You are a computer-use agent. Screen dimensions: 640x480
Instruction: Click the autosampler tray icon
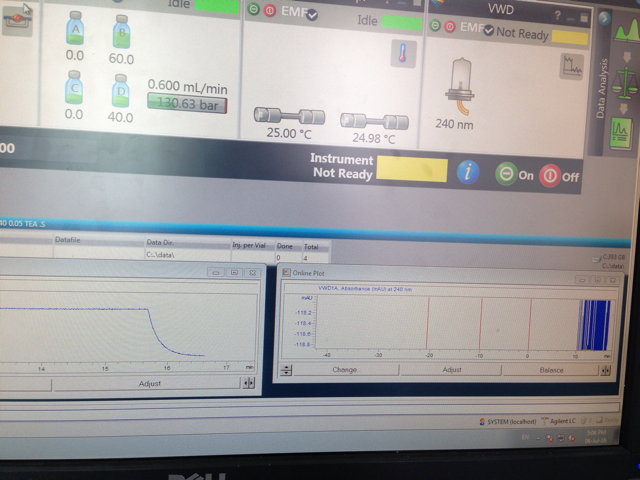click(18, 20)
